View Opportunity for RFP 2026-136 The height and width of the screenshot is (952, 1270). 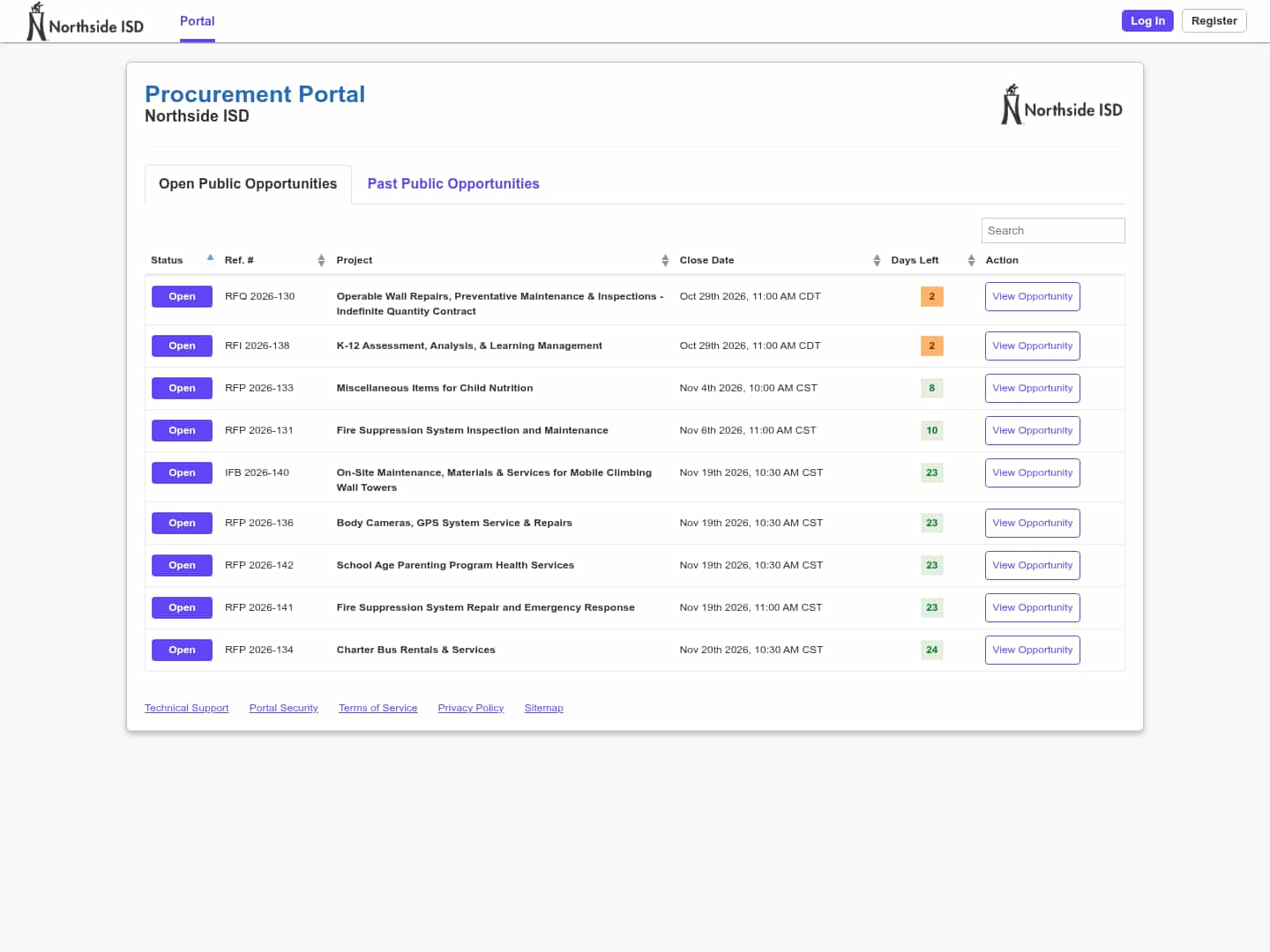coord(1032,523)
